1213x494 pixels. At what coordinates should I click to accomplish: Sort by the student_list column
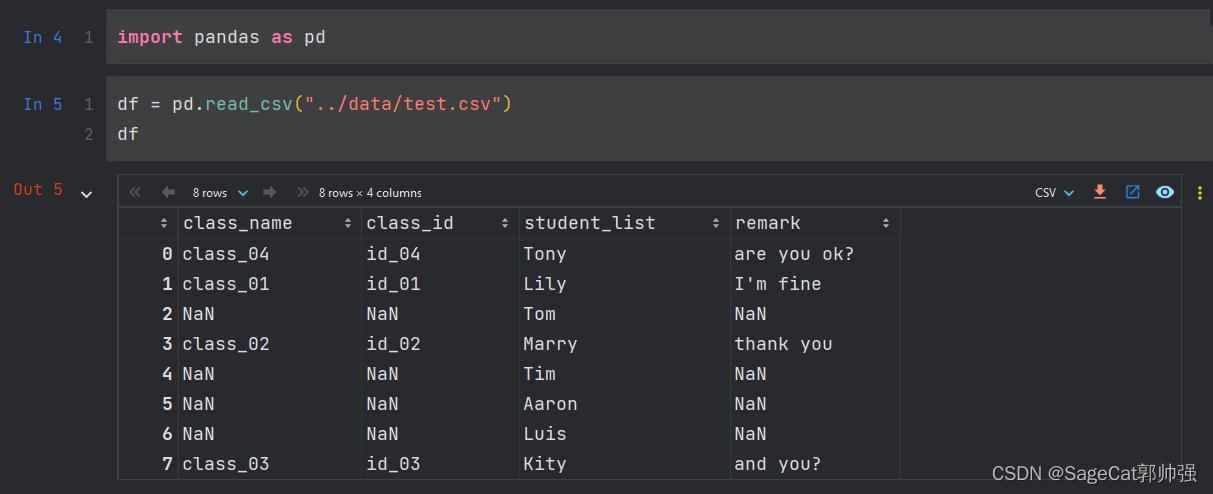pos(716,223)
